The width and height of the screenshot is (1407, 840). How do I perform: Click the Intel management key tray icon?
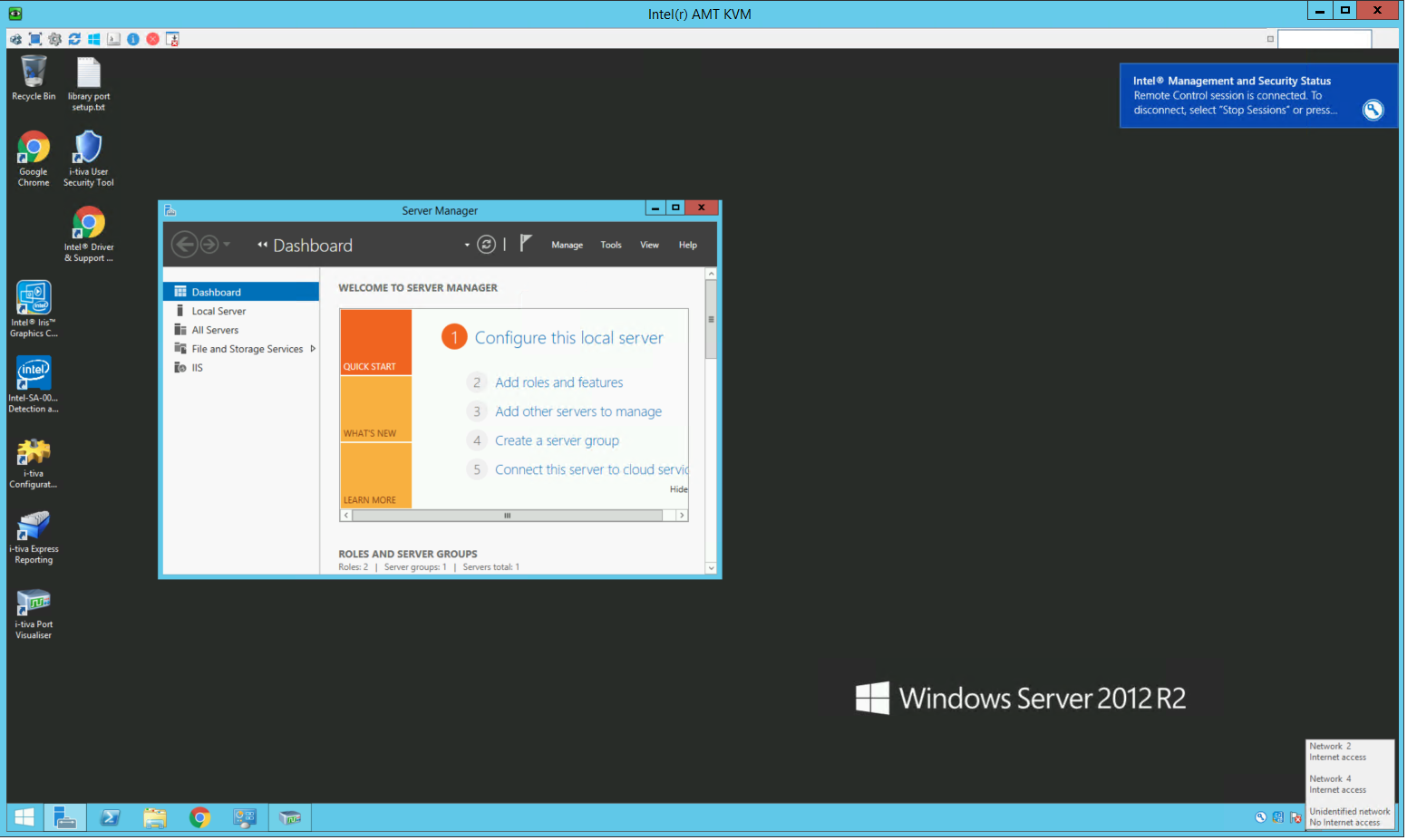pyautogui.click(x=1260, y=818)
